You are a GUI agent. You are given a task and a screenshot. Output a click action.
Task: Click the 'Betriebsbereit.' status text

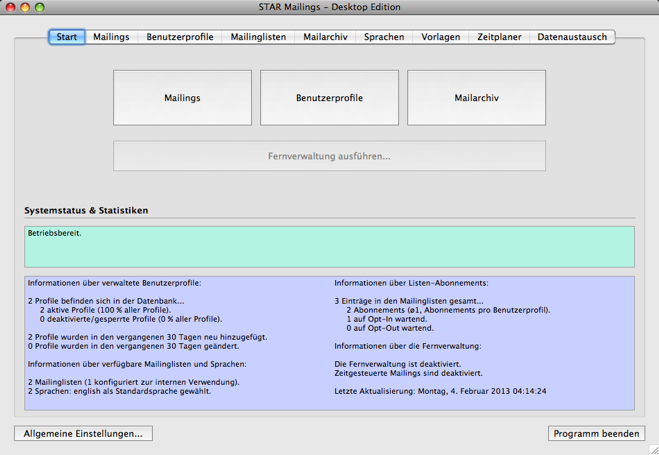coord(55,233)
